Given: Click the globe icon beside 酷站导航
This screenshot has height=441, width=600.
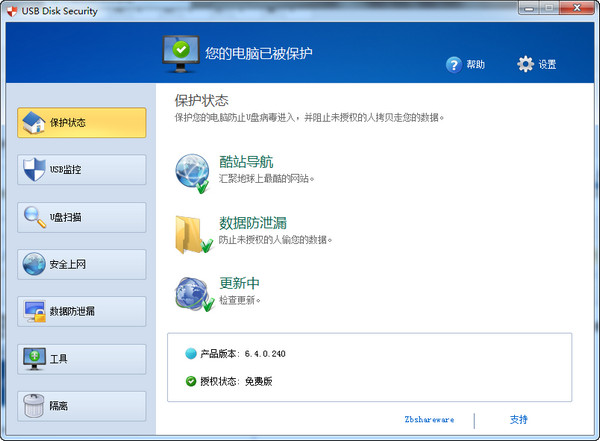Looking at the screenshot, I should click(193, 173).
